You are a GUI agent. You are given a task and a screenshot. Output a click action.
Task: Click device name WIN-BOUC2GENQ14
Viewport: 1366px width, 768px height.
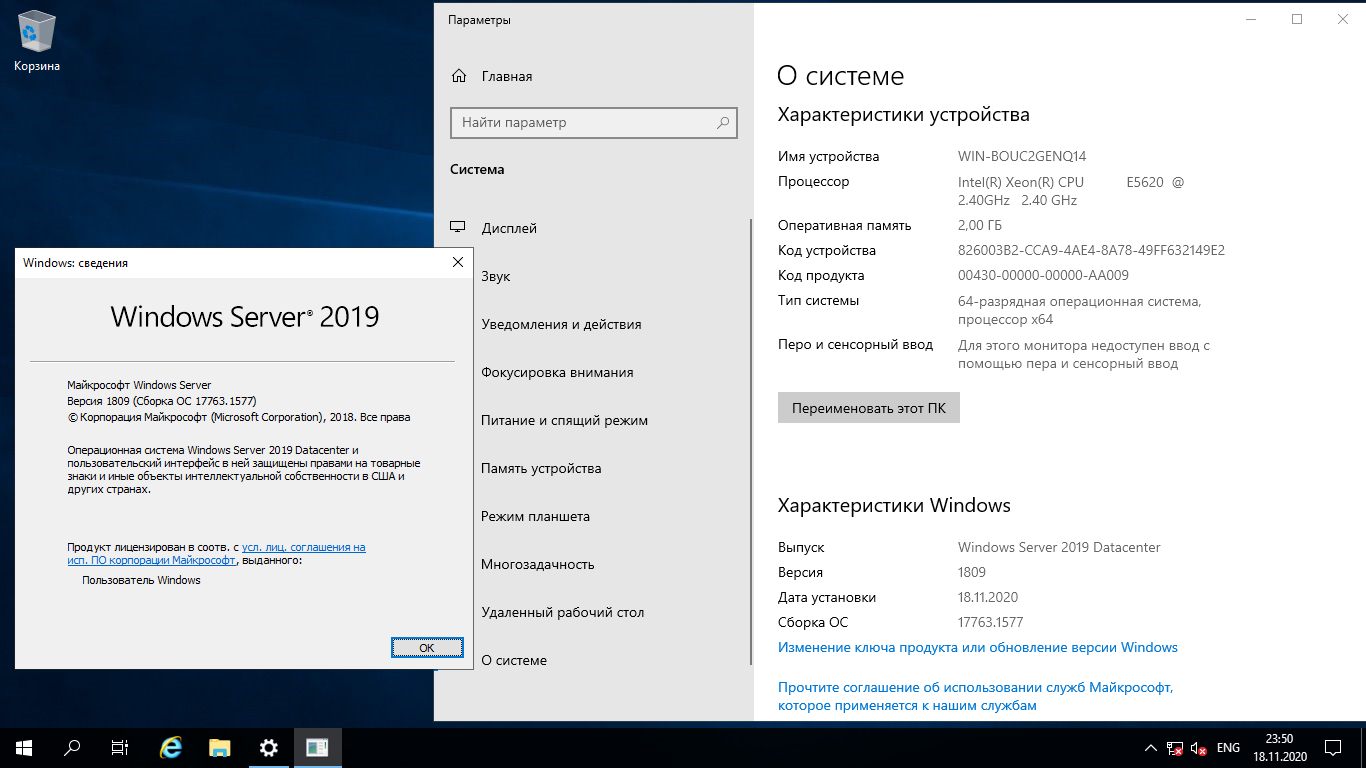tap(1022, 156)
